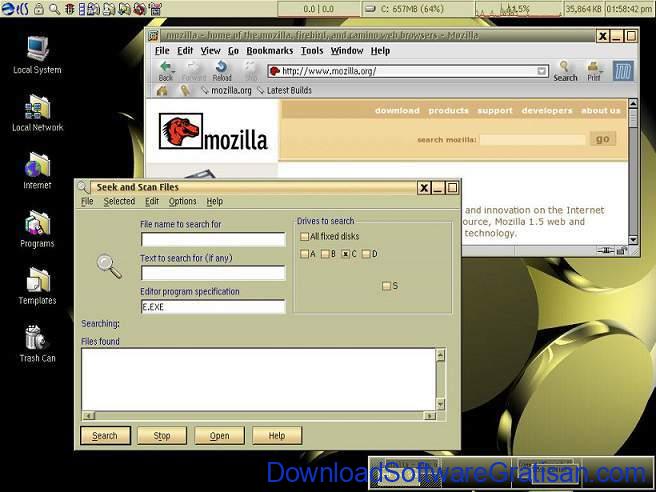Click Mozilla Reload button

coord(222,71)
